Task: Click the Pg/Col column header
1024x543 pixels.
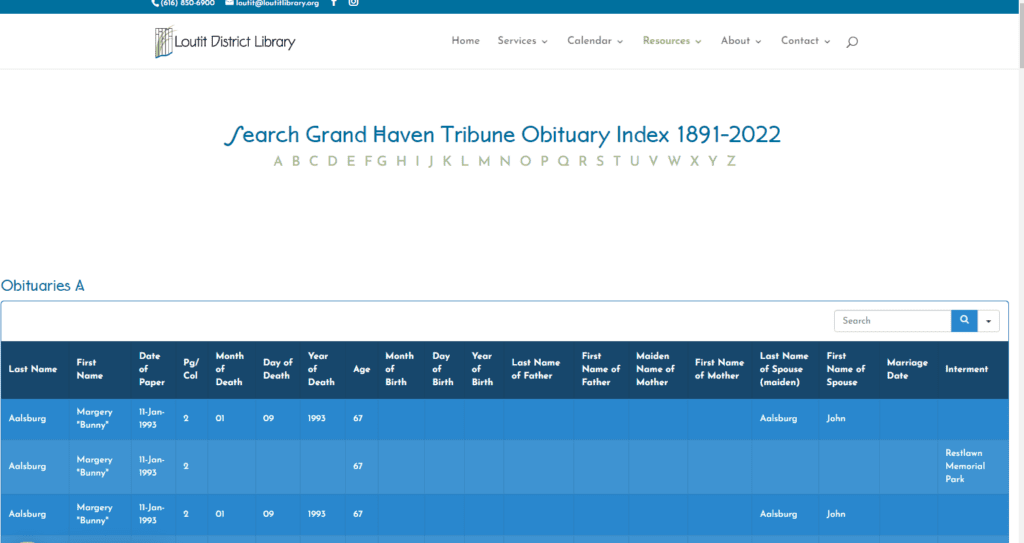Action: tap(191, 369)
